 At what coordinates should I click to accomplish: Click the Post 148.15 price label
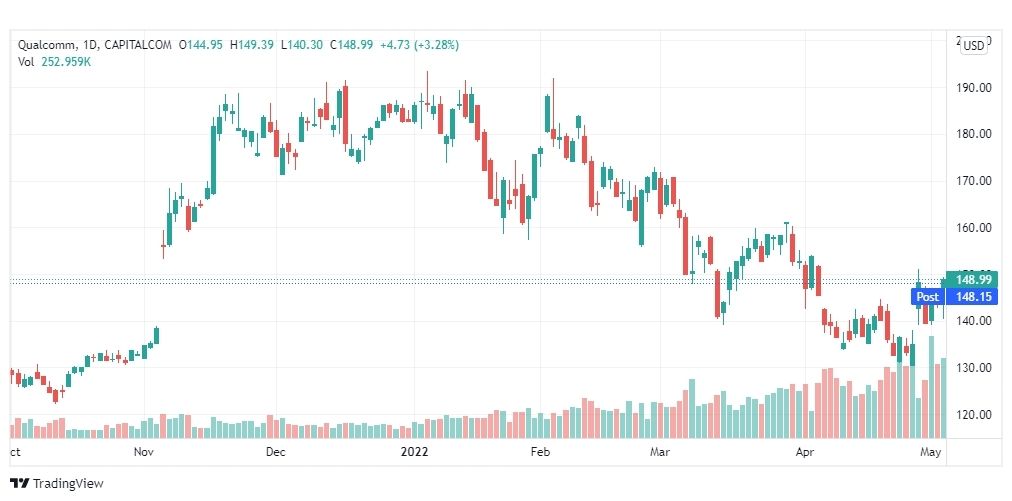[953, 297]
